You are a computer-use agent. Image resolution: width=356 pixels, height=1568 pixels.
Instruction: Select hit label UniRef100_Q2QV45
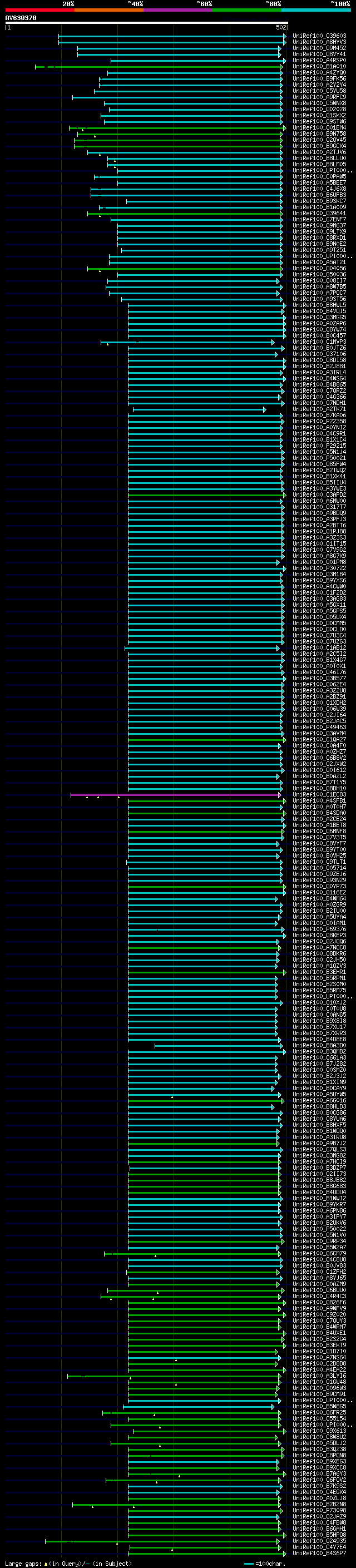click(x=319, y=140)
